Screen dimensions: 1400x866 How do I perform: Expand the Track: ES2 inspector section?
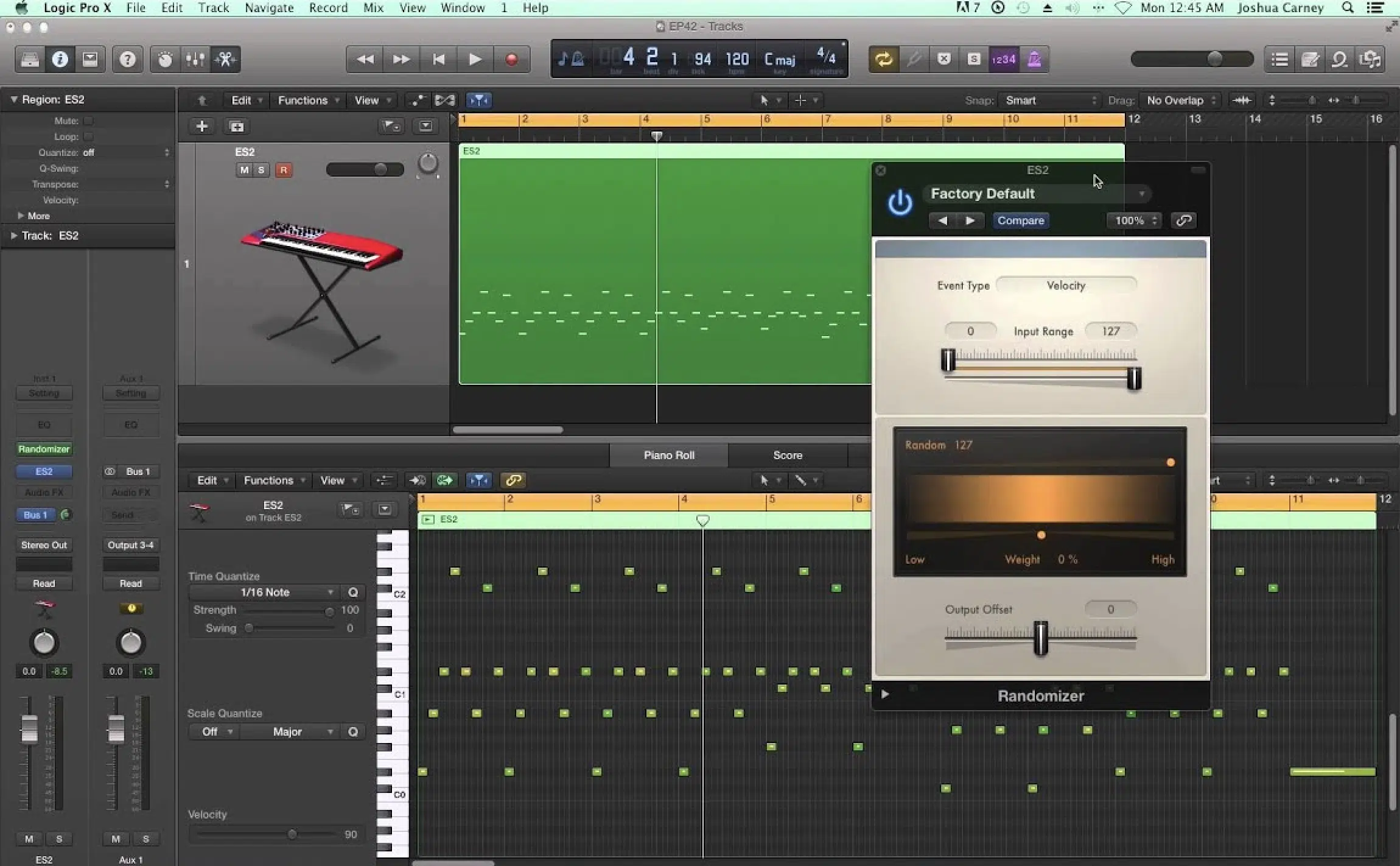[14, 236]
